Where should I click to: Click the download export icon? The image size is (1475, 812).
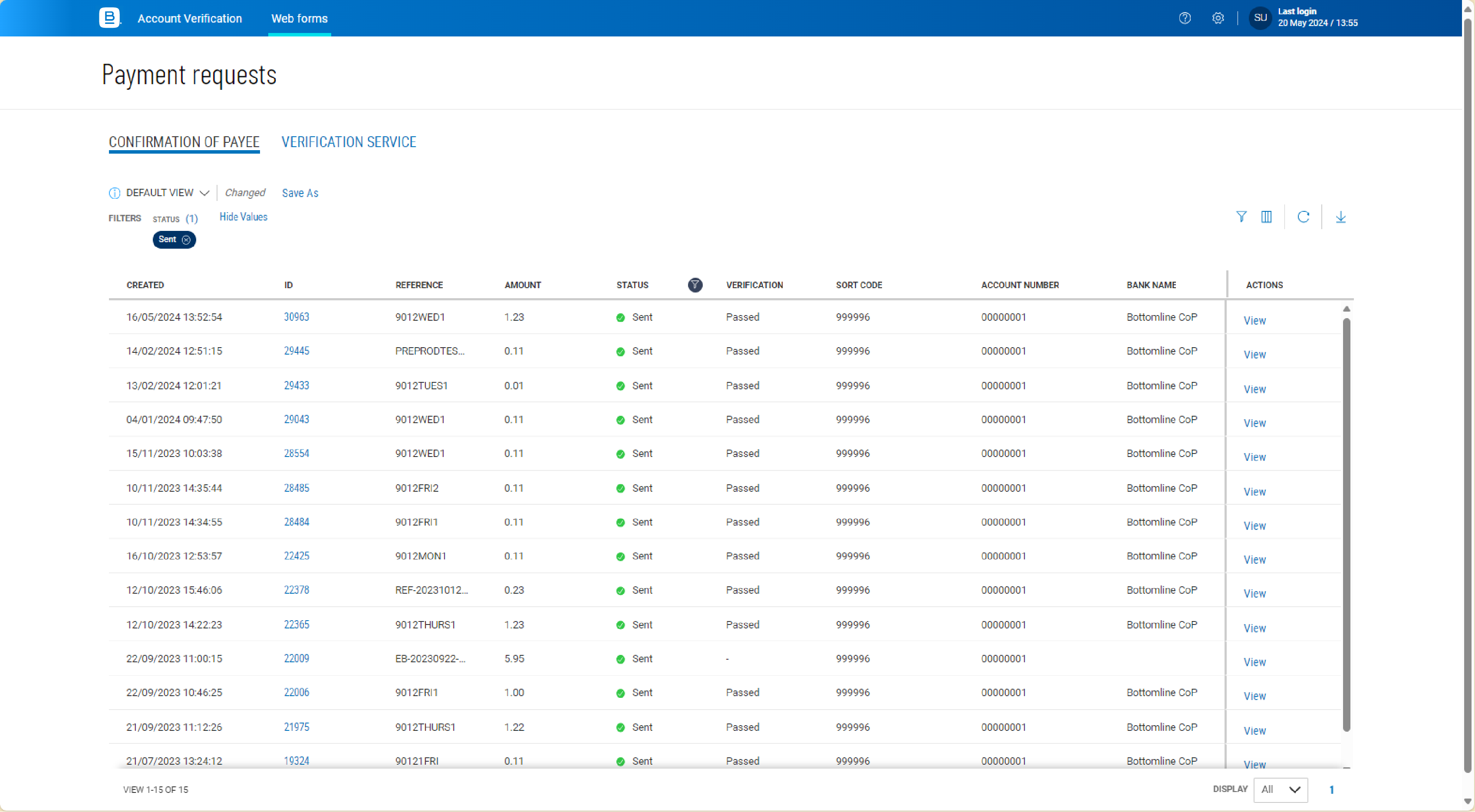pos(1340,217)
